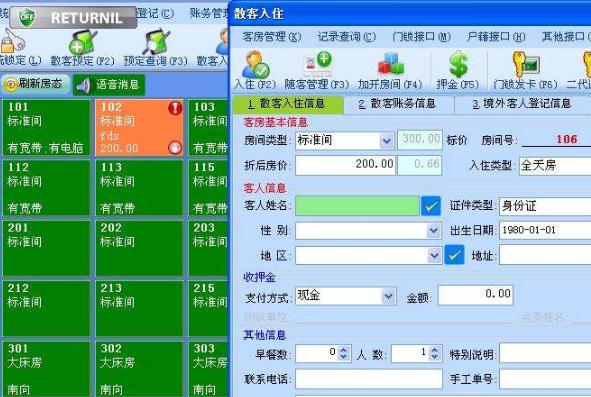Switch to 1 散客入住信息 tab

point(287,104)
